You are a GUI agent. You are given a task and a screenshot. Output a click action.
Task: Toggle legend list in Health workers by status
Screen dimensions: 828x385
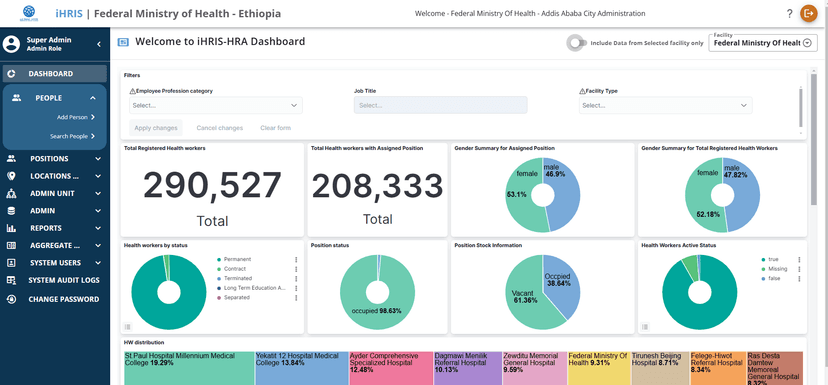click(x=127, y=327)
